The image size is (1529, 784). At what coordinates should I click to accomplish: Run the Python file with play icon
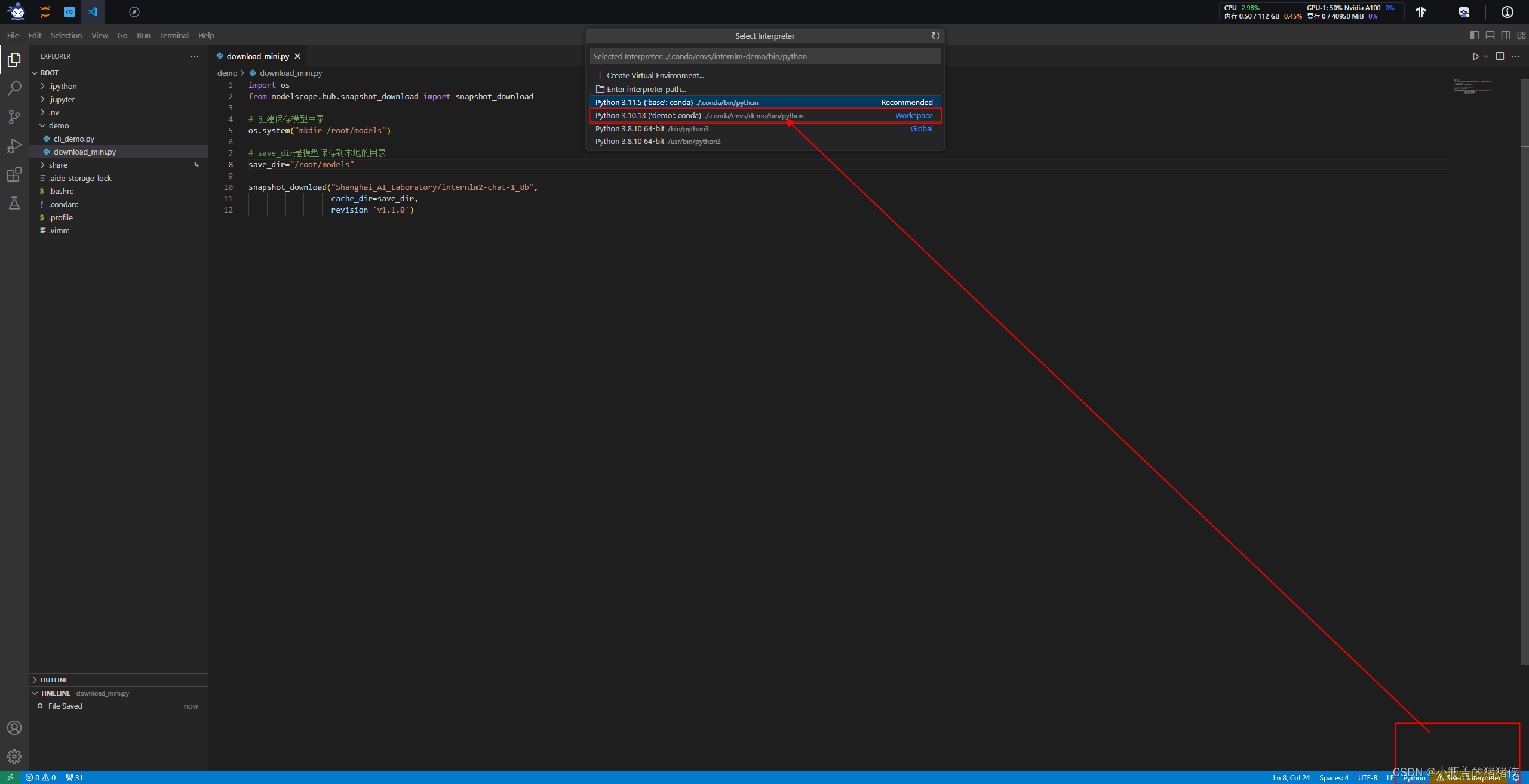click(x=1475, y=56)
